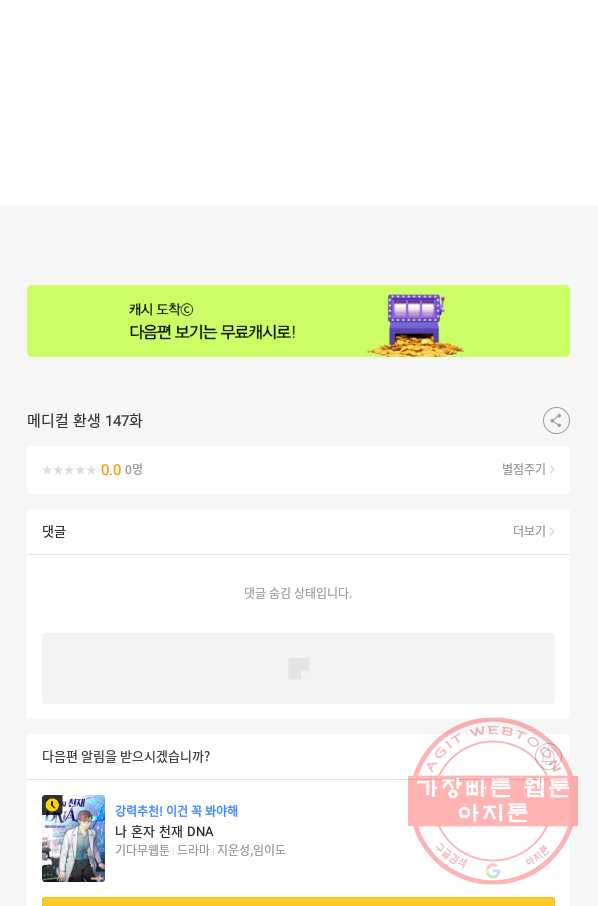Click the yellow button at the bottom edge

tap(298, 901)
